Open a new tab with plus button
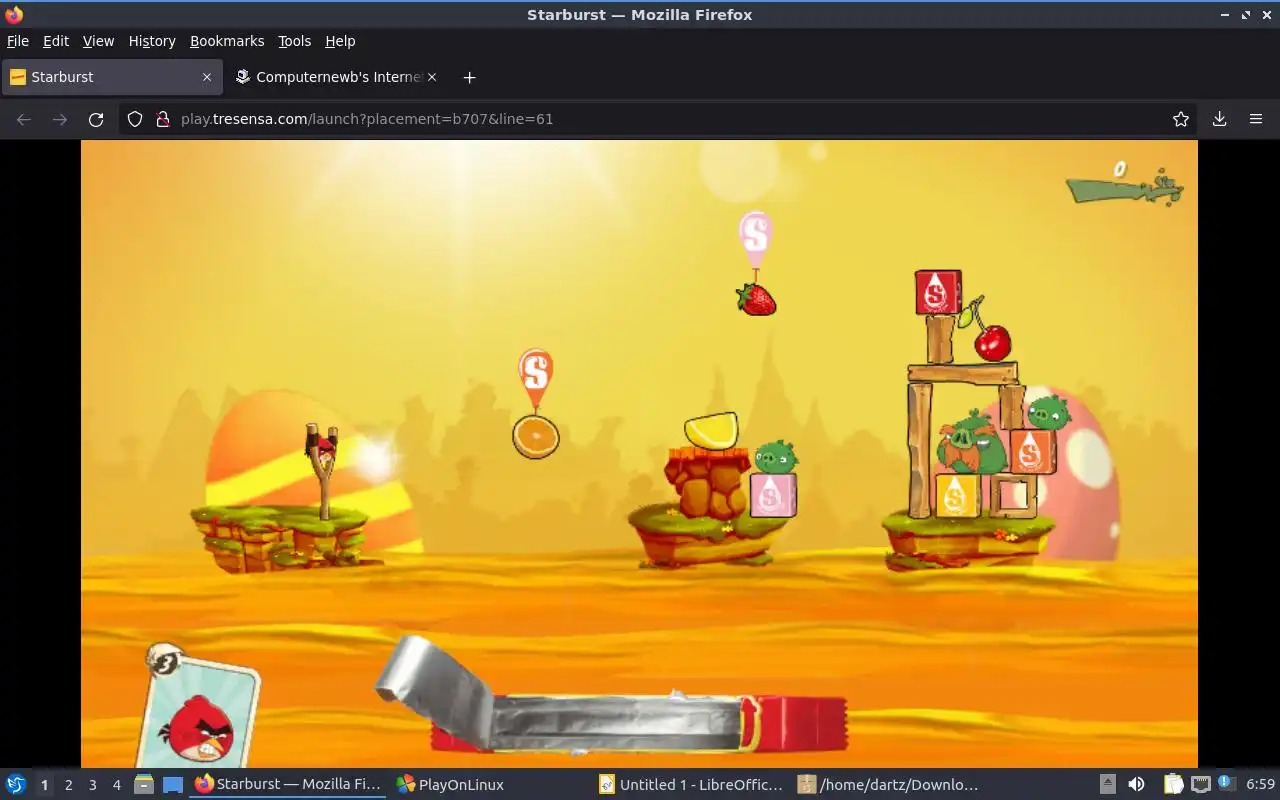The height and width of the screenshot is (800, 1280). click(x=469, y=77)
